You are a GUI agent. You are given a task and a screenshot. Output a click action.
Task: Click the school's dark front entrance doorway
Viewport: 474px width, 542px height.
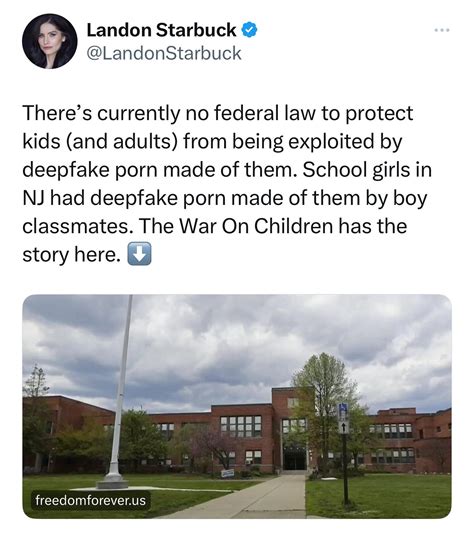295,458
